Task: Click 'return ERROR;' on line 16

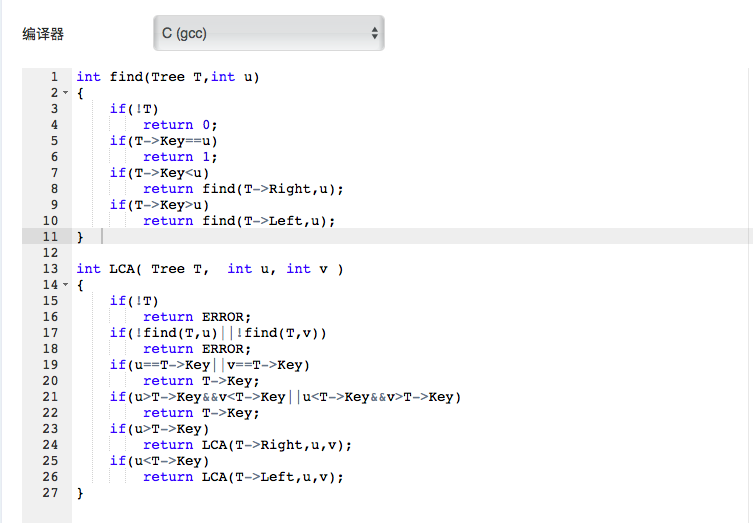Action: pyautogui.click(x=197, y=317)
